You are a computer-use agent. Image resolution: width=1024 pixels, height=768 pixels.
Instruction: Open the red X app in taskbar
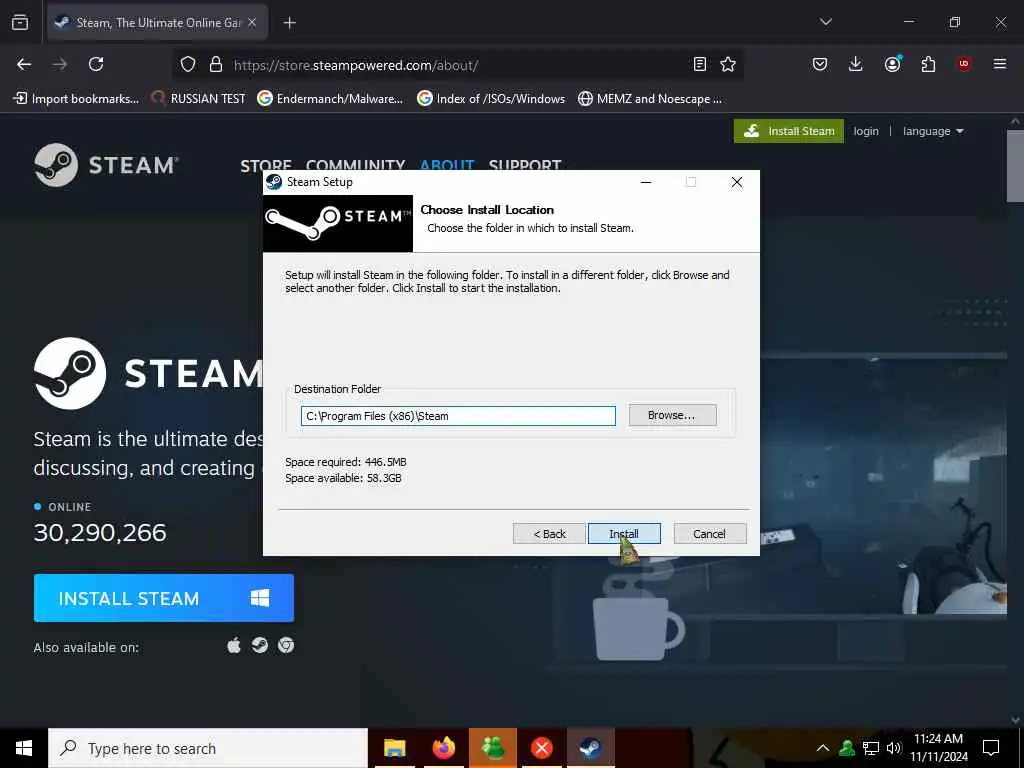point(541,748)
